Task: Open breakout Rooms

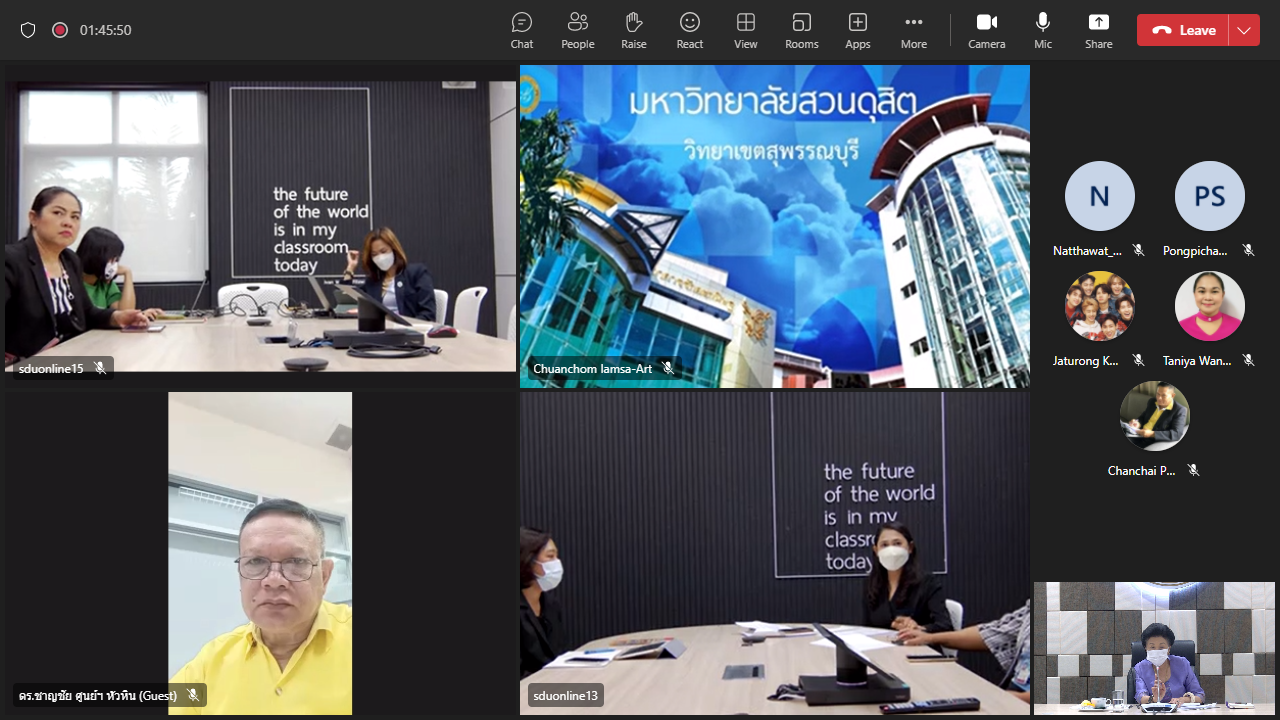Action: pyautogui.click(x=802, y=30)
